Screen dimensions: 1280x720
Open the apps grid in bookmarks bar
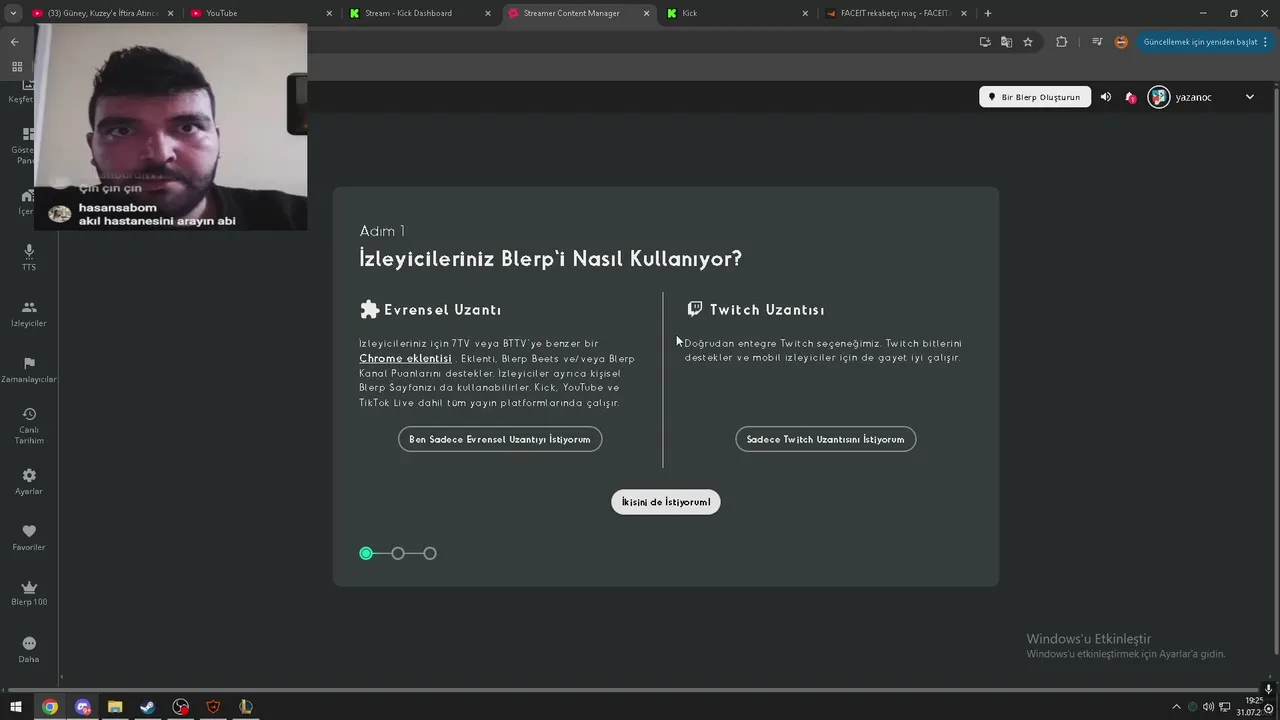(17, 67)
